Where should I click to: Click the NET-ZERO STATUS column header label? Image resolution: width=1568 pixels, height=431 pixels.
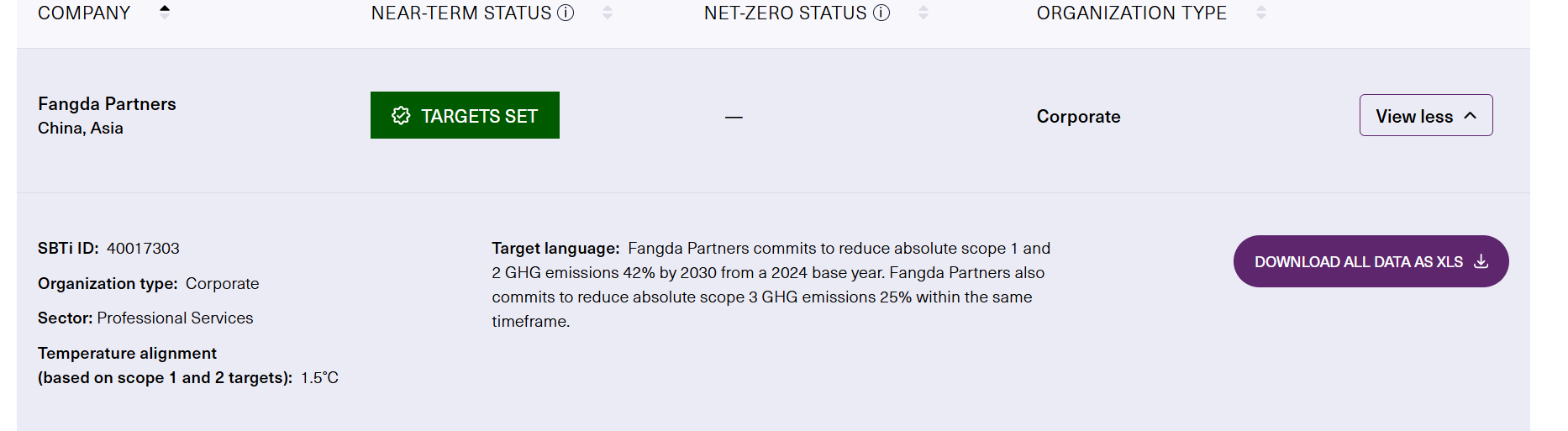(x=785, y=13)
